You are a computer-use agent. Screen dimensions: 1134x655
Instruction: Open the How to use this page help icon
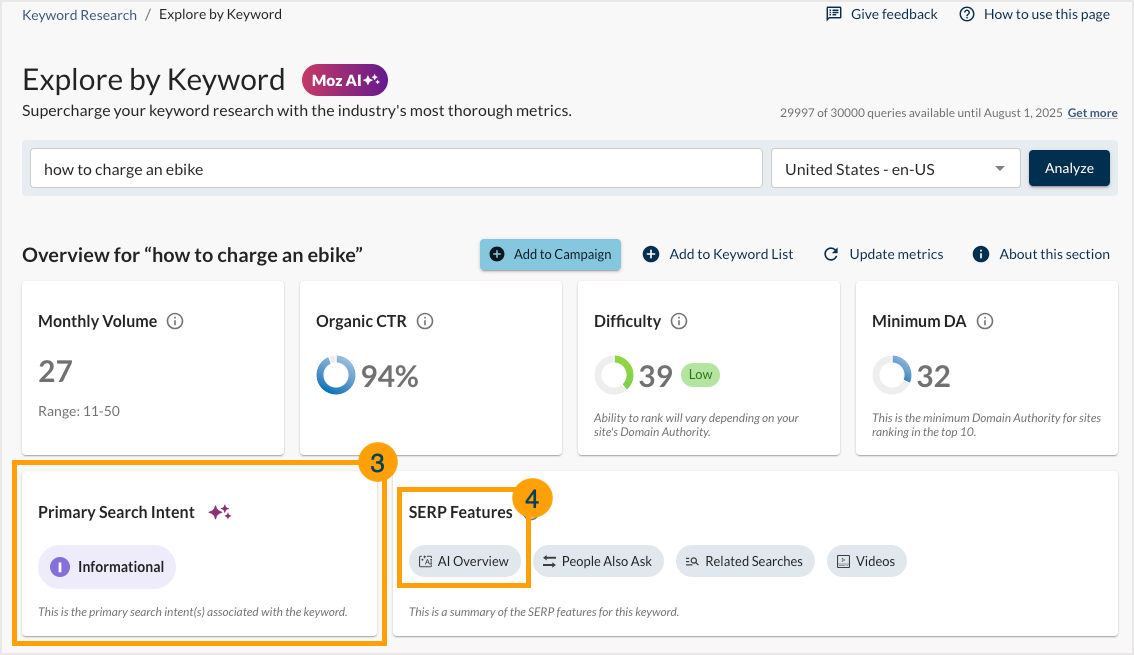tap(967, 14)
